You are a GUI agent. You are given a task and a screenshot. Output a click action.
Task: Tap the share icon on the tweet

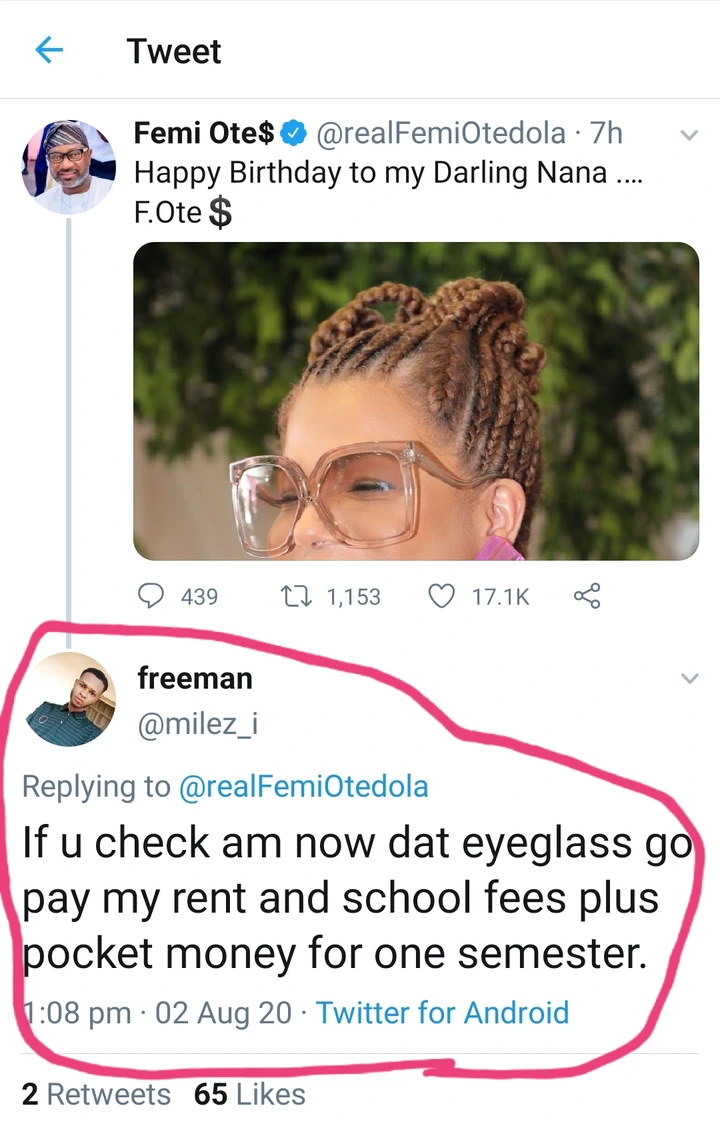click(x=587, y=596)
